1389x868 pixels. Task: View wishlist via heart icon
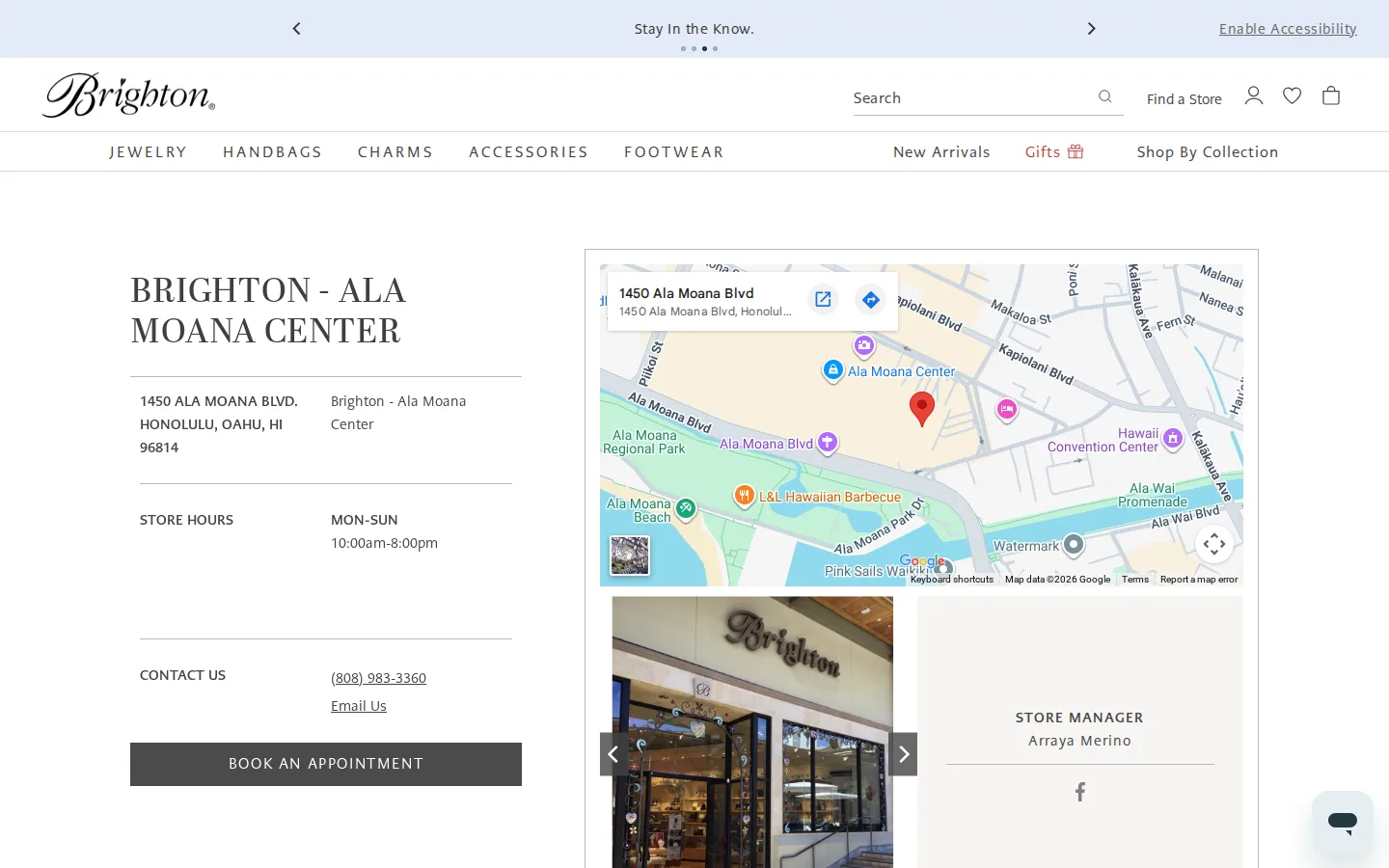pos(1293,95)
